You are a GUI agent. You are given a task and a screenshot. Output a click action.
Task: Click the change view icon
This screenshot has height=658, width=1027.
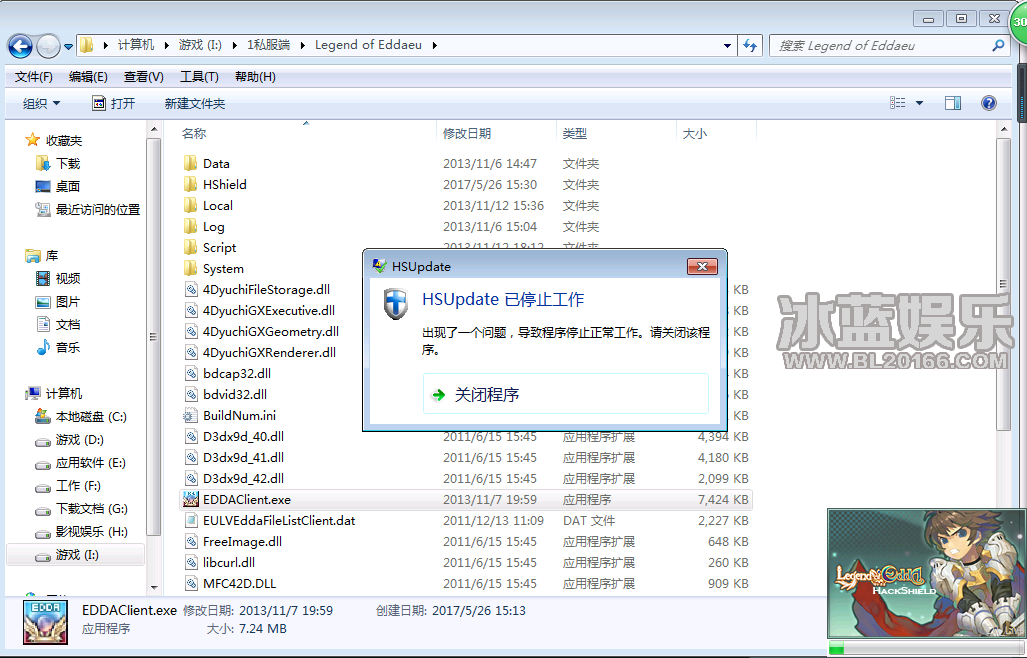[897, 103]
